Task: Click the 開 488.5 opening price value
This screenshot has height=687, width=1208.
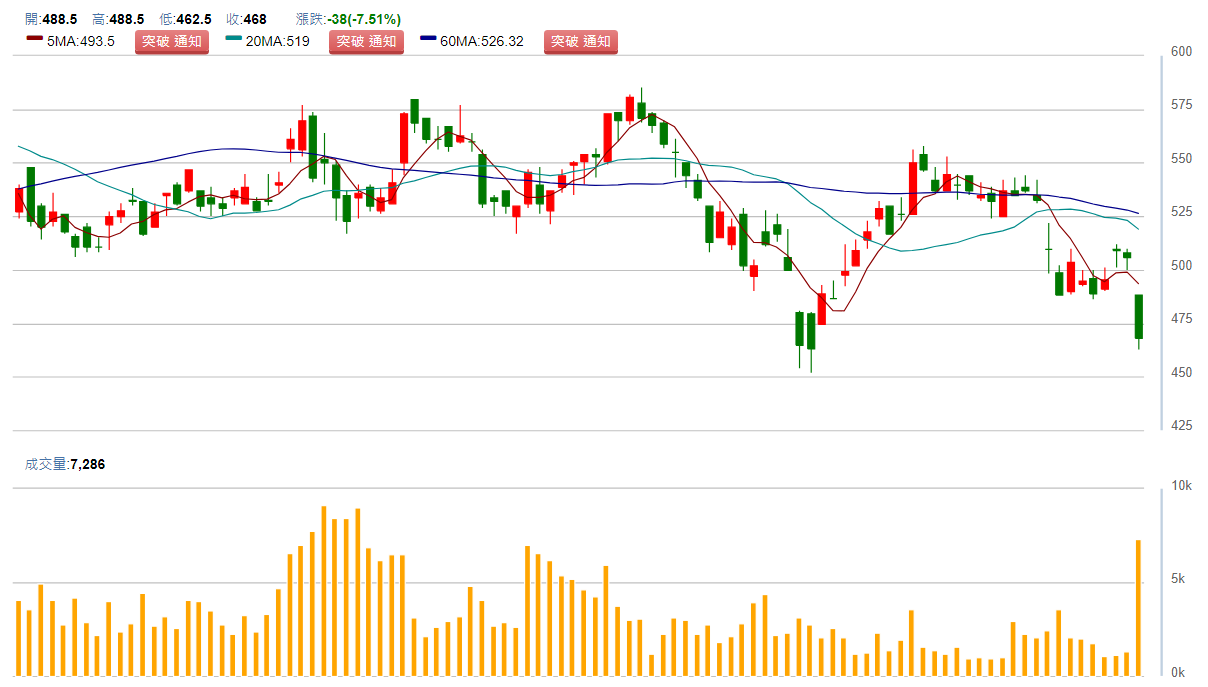Action: pyautogui.click(x=58, y=19)
